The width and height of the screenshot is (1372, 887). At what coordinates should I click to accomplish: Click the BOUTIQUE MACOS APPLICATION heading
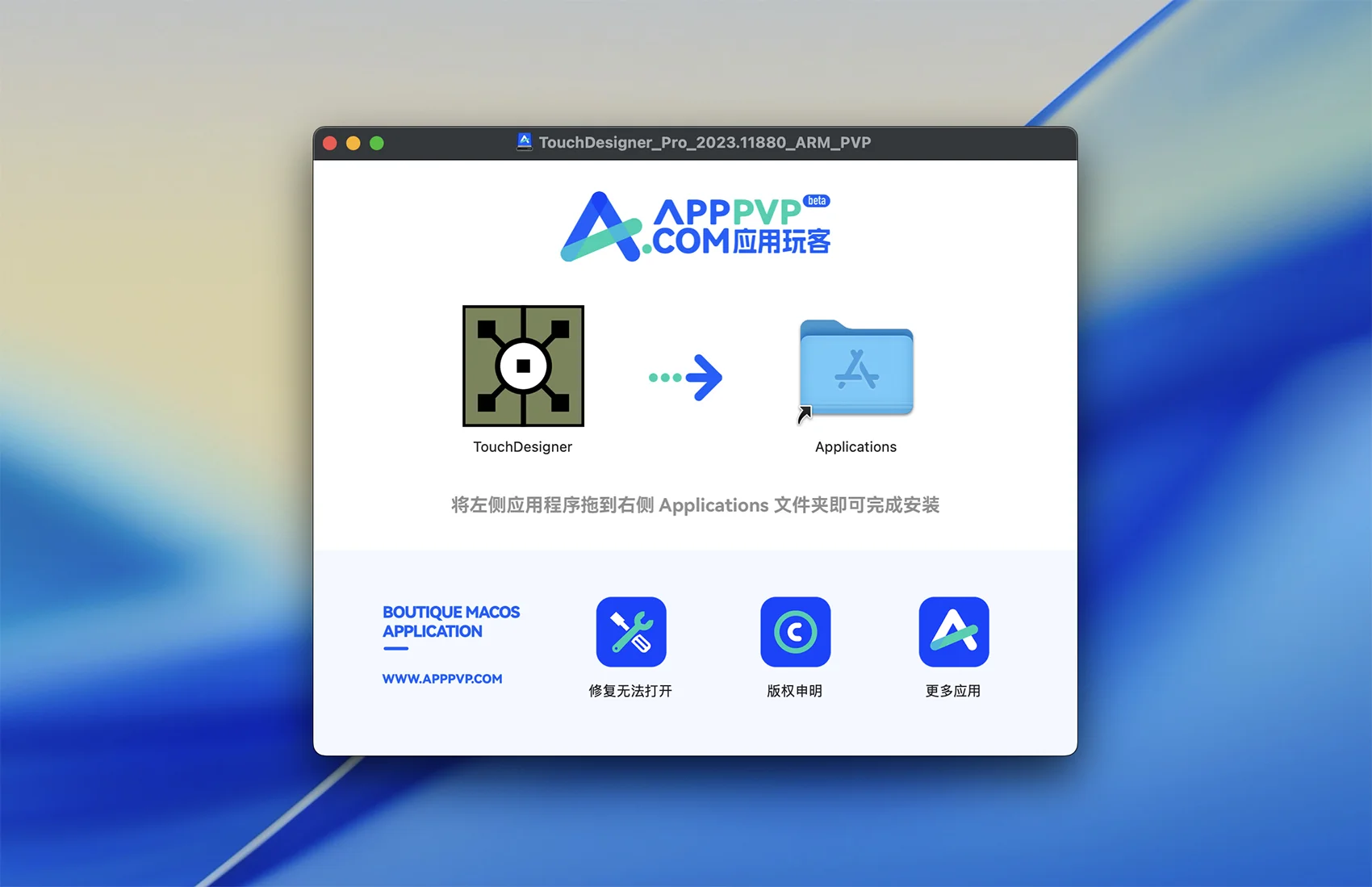(450, 621)
